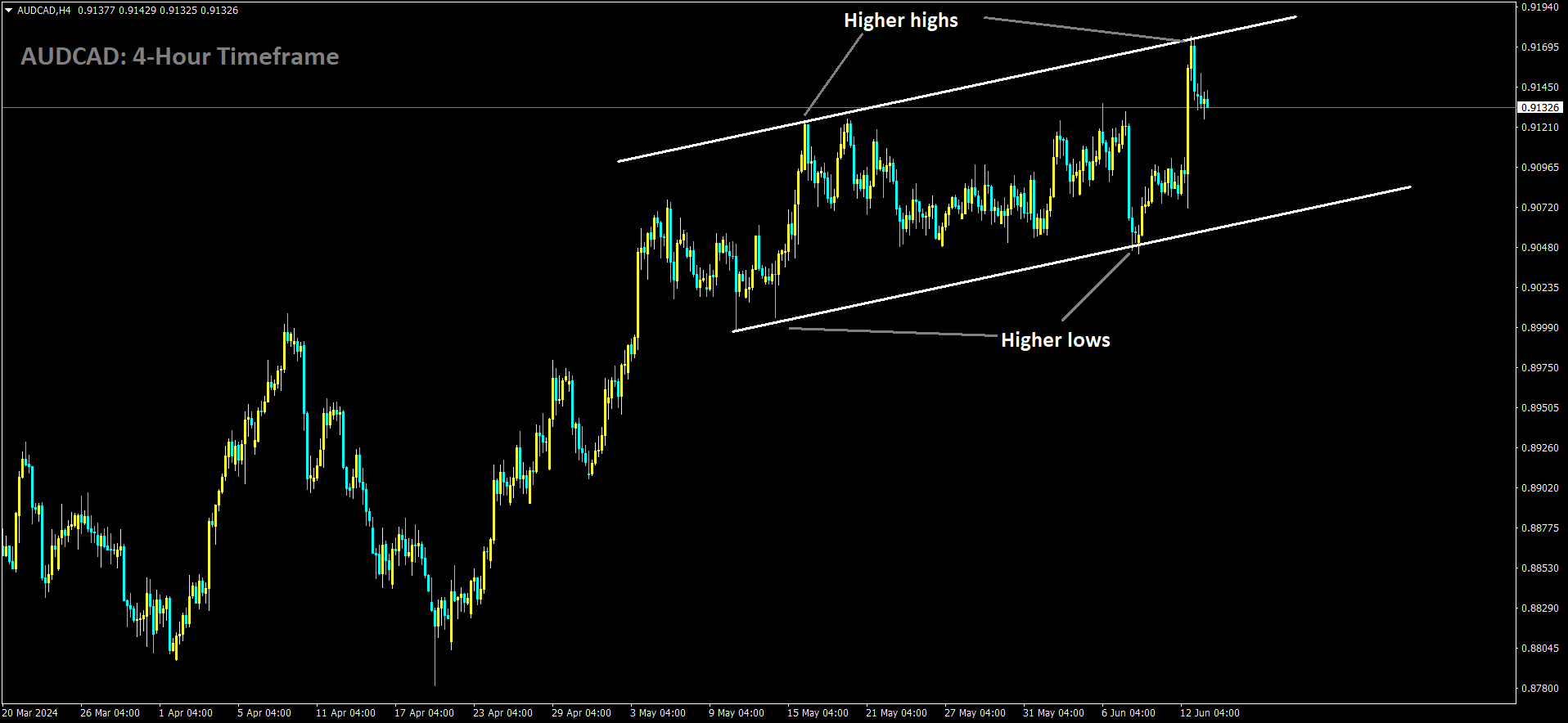Click price level 0.90720 on the axis
This screenshot has height=723, width=1568.
coord(1539,207)
